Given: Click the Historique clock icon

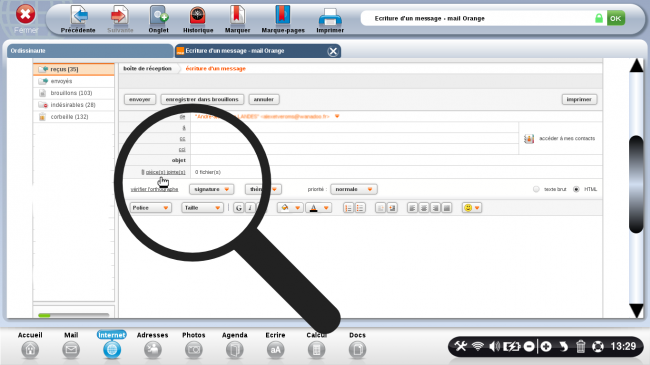Looking at the screenshot, I should [198, 16].
